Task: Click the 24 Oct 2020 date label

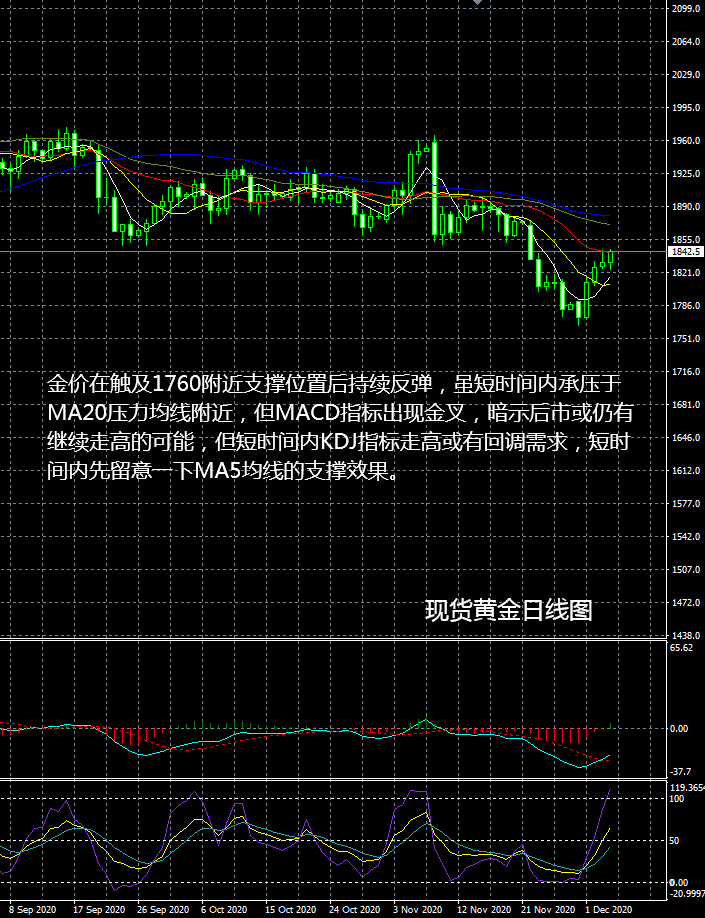Action: point(355,910)
